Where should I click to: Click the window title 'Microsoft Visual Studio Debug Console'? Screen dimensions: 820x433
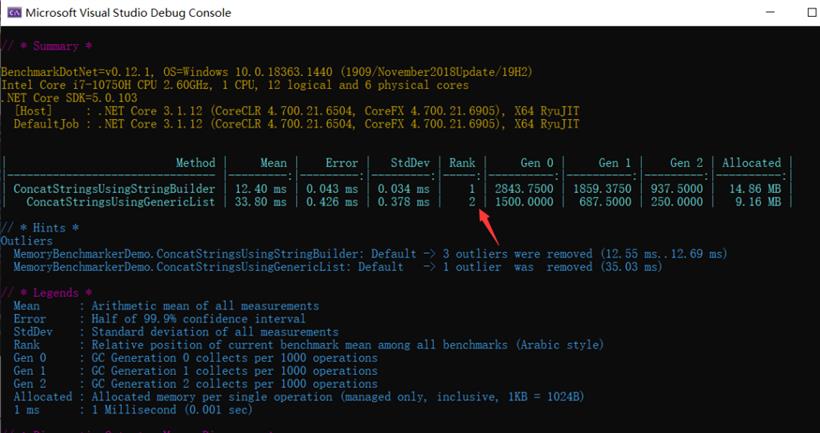click(129, 13)
